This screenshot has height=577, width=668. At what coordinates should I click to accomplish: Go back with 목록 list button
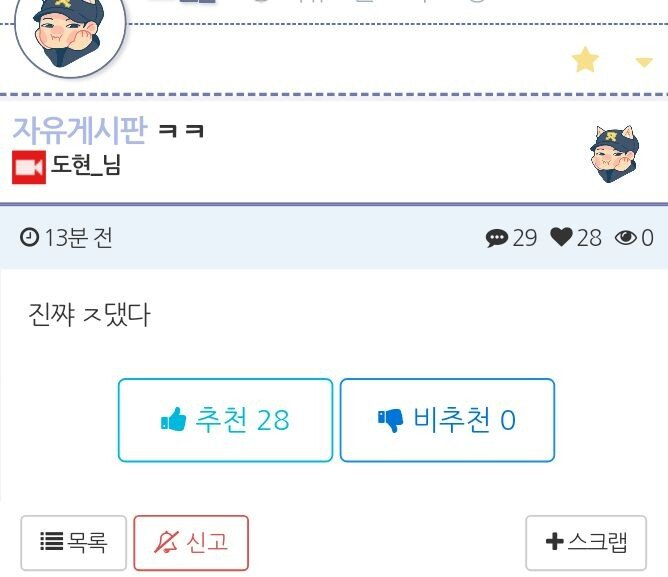74,542
